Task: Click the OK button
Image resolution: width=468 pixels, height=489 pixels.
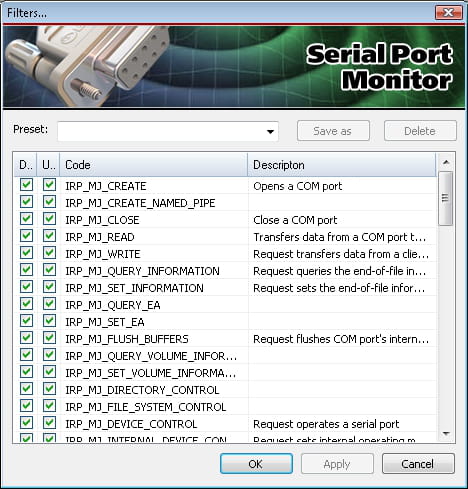Action: tap(256, 464)
